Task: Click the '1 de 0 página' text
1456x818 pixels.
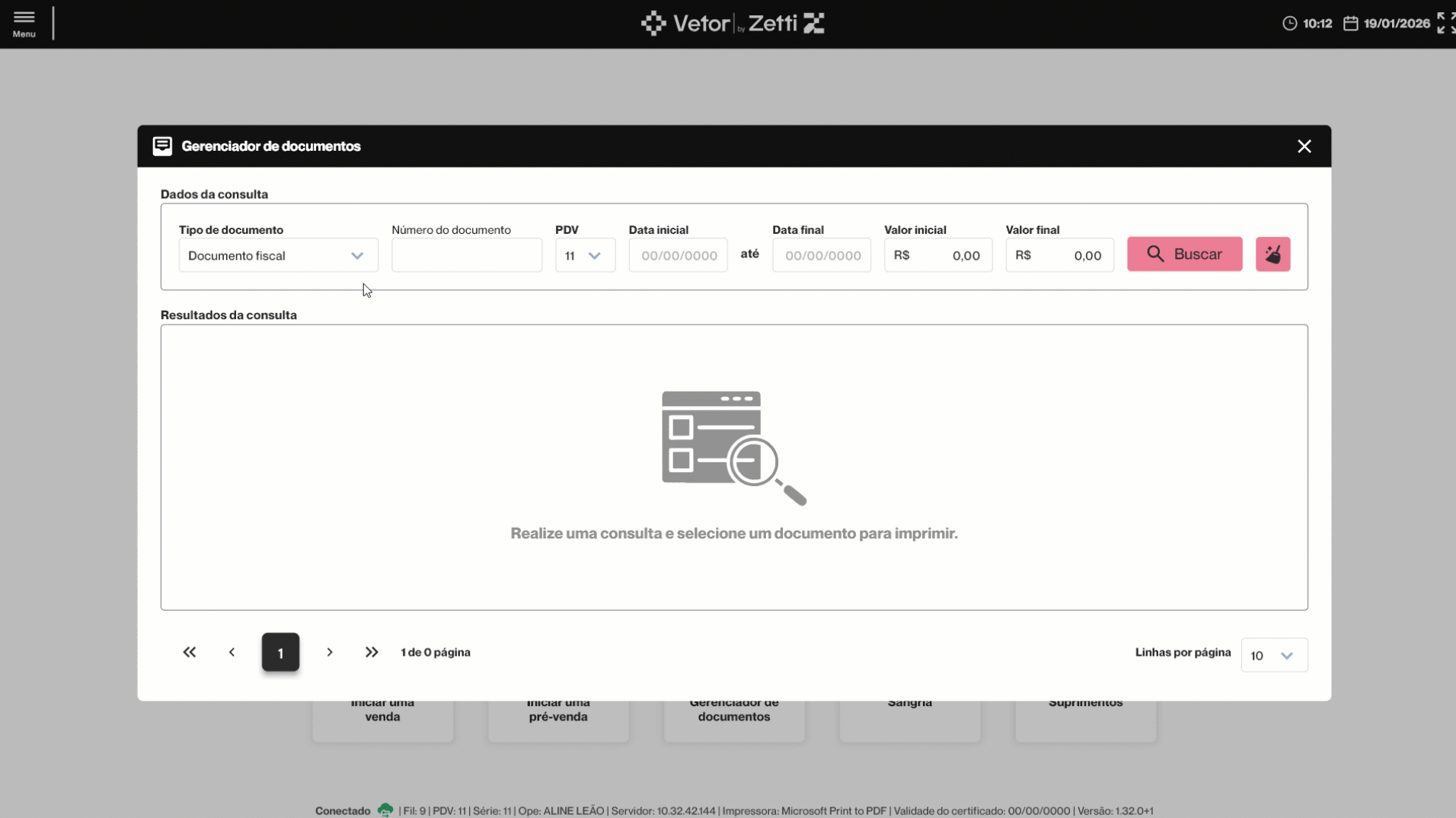Action: [436, 653]
